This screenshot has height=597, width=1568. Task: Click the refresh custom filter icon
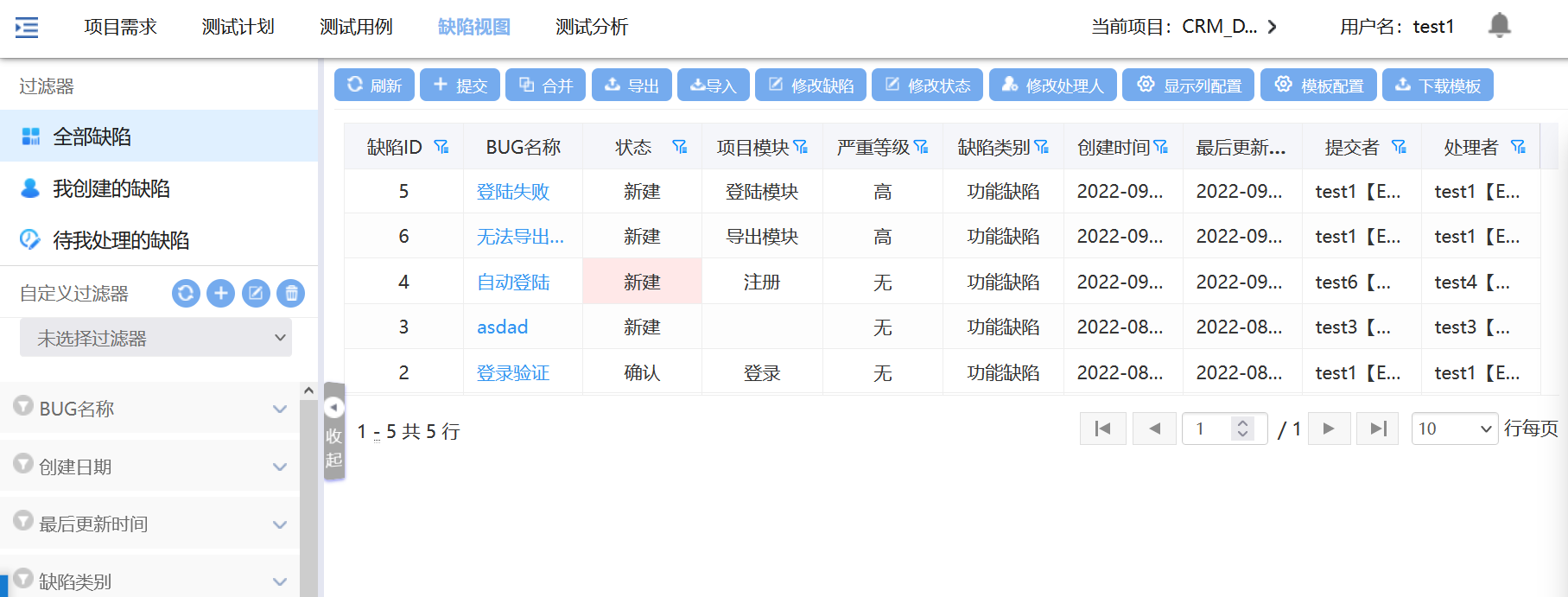186,294
